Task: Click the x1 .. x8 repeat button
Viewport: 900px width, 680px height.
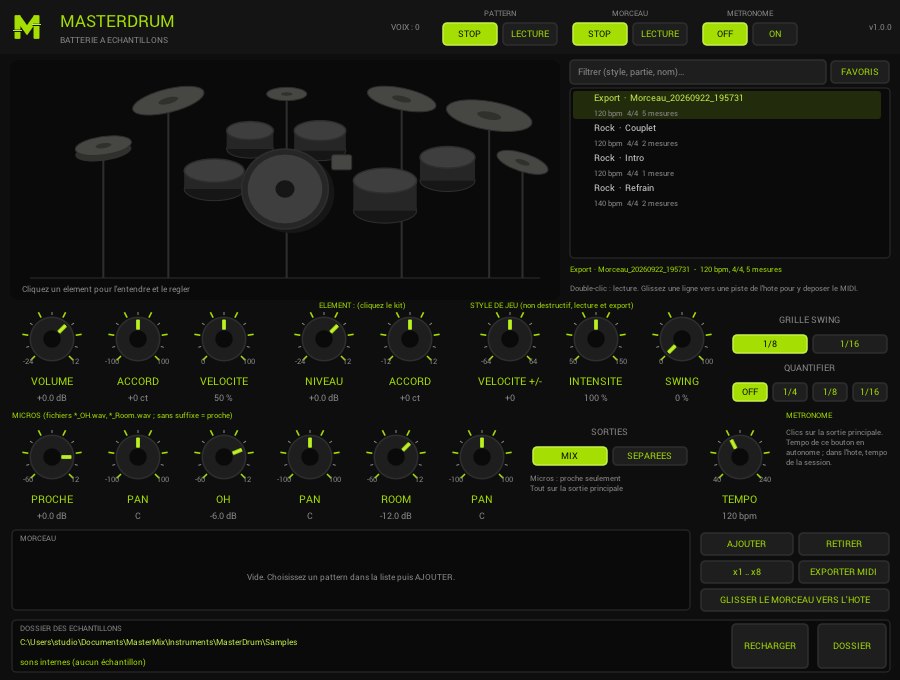Action: point(746,572)
